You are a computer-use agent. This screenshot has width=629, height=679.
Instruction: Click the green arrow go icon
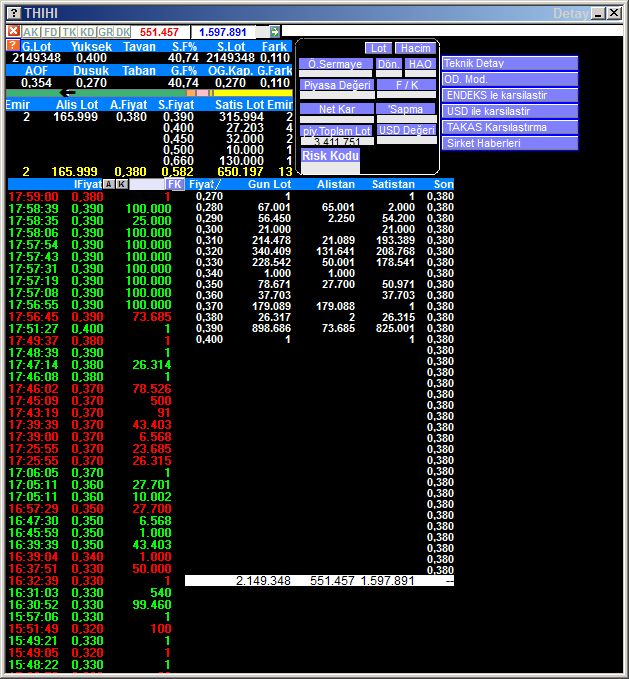pos(274,32)
